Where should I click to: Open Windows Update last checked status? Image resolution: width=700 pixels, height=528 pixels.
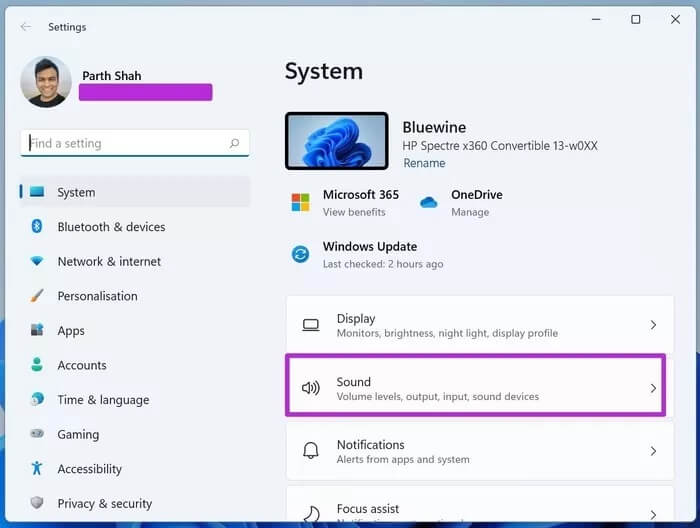[x=383, y=264]
